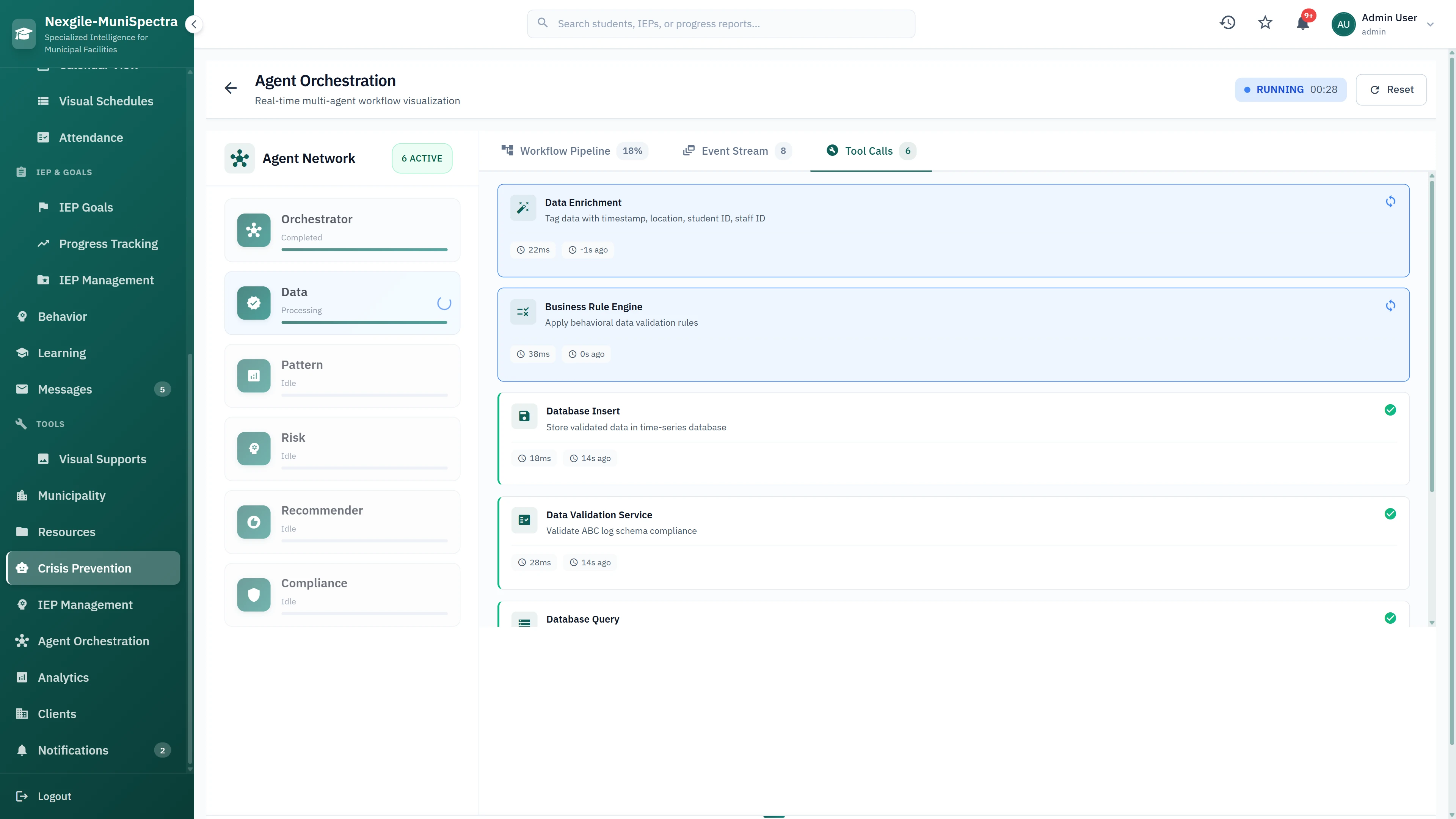This screenshot has height=819, width=1456.
Task: Select the Crisis Prevention sidebar item
Action: 84,568
